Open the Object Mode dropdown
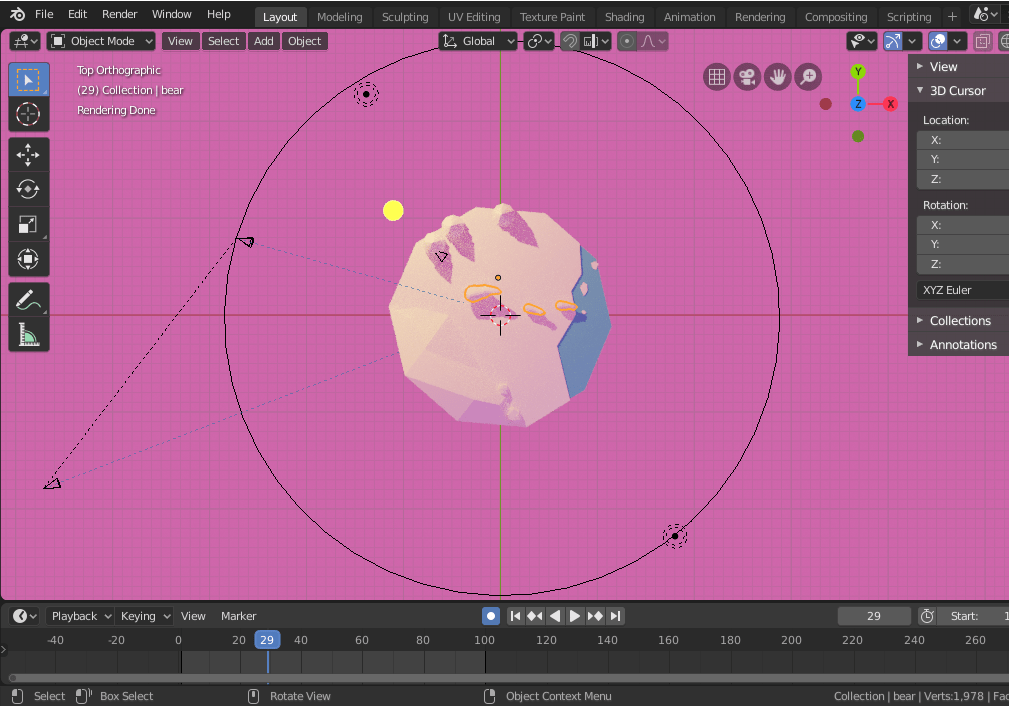The height and width of the screenshot is (706, 1009). 102,41
